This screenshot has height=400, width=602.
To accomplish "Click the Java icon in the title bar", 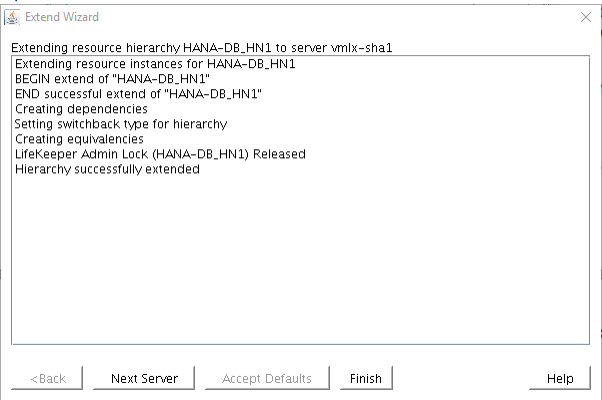I will tap(13, 17).
